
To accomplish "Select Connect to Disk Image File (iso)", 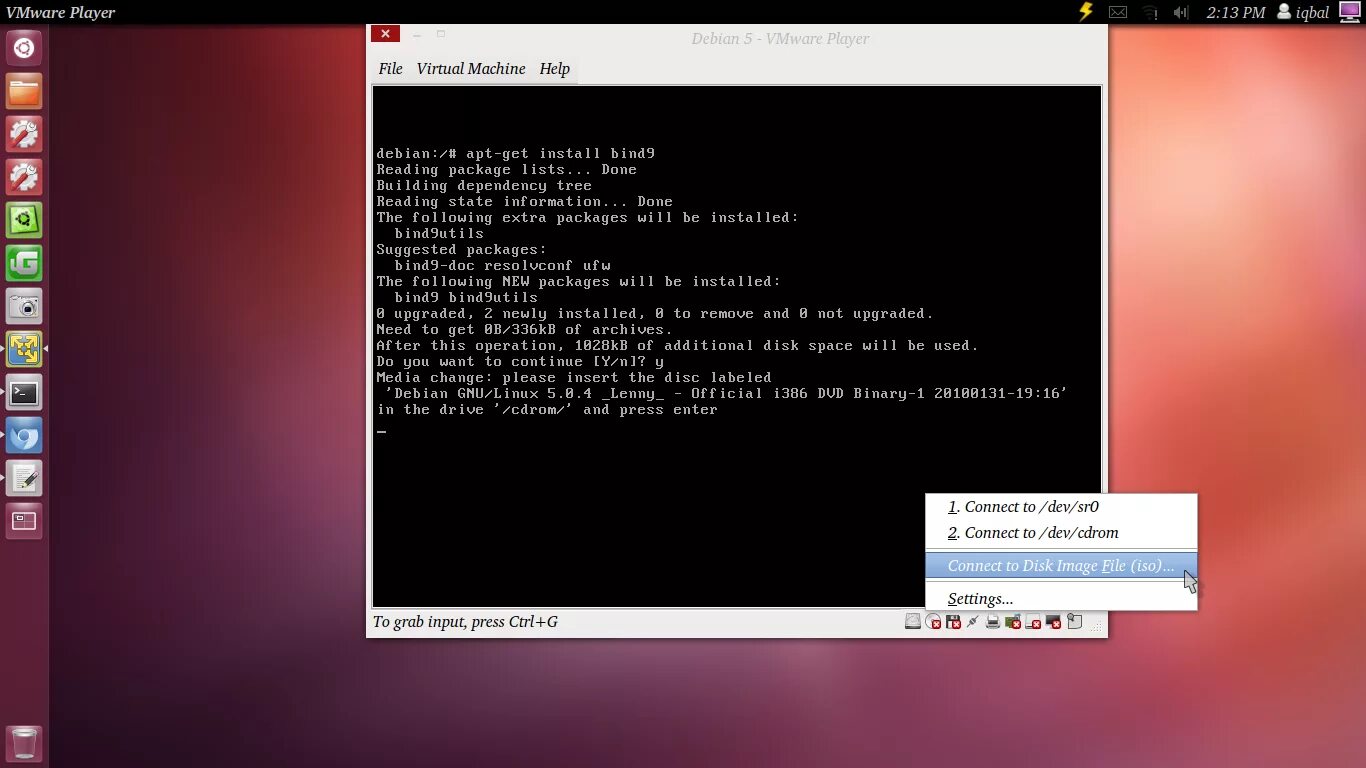I will pyautogui.click(x=1061, y=566).
